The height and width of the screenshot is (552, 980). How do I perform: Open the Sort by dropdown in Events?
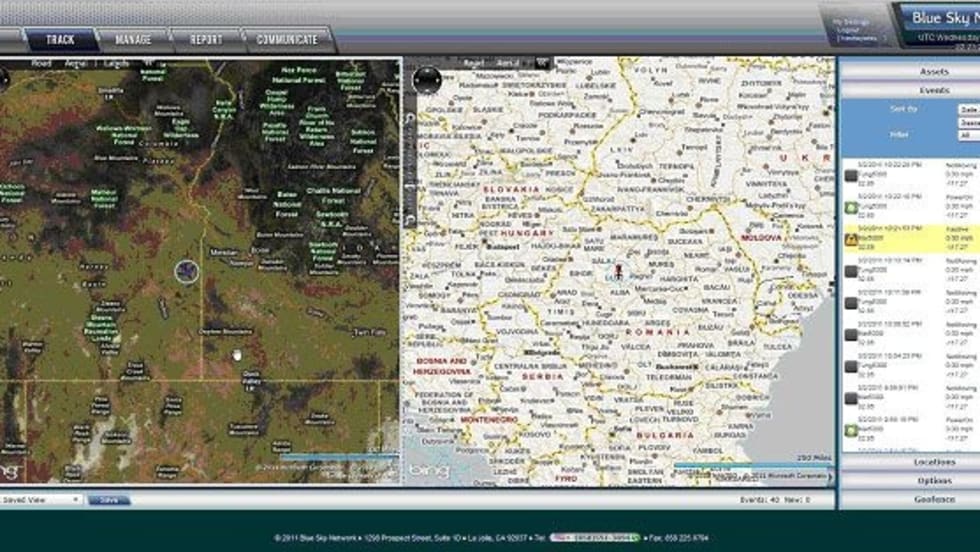tap(968, 109)
